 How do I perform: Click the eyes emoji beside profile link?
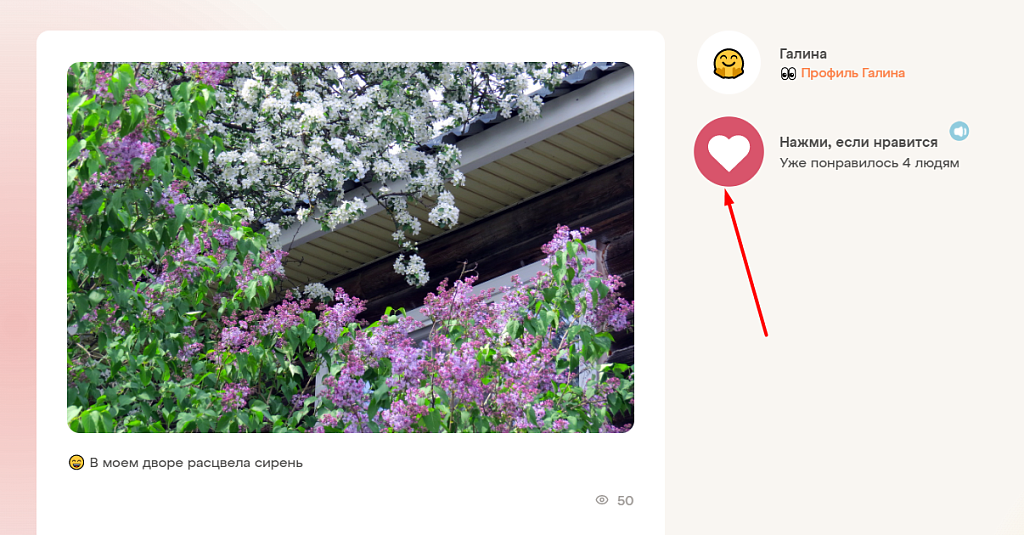click(x=788, y=74)
